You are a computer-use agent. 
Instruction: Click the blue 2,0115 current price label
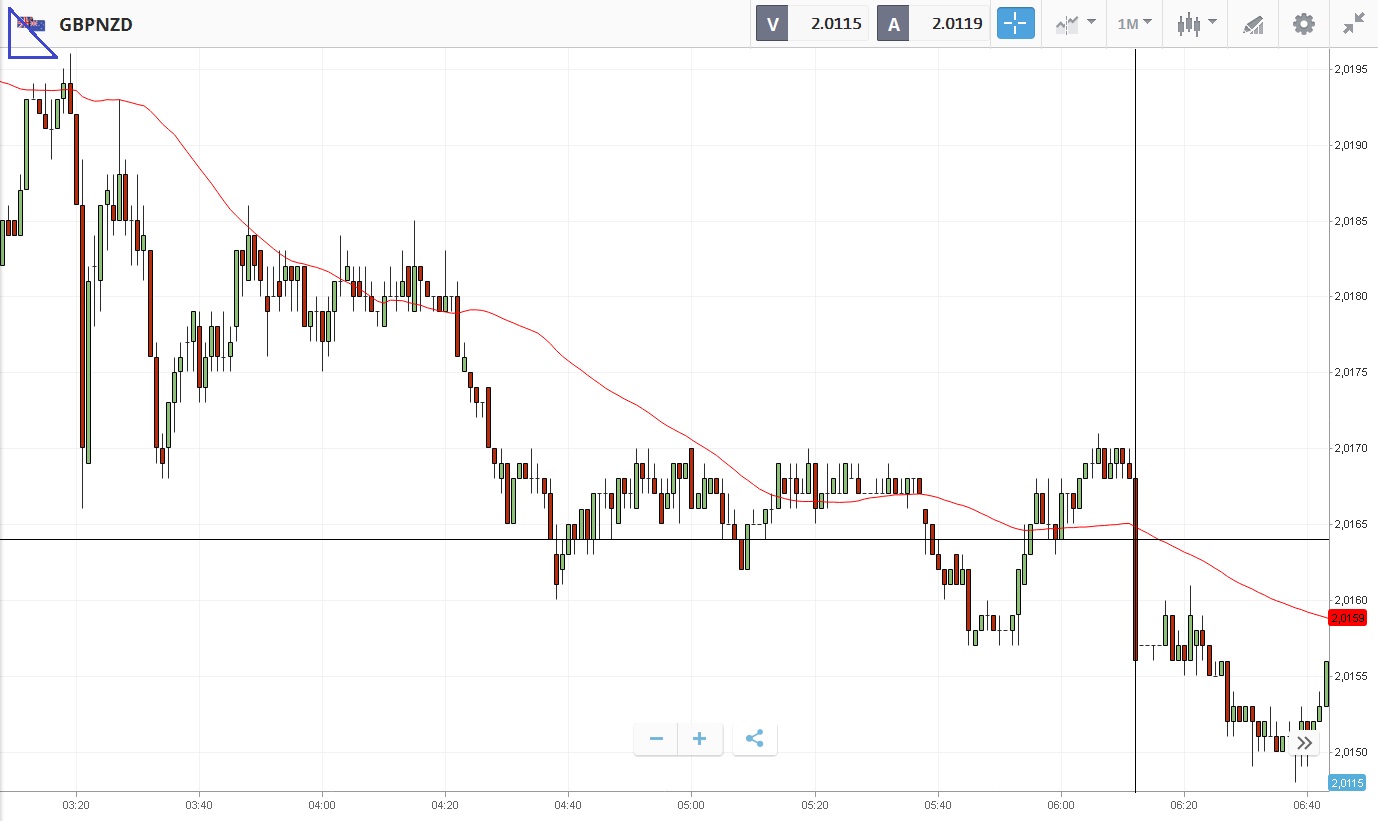pyautogui.click(x=1349, y=783)
